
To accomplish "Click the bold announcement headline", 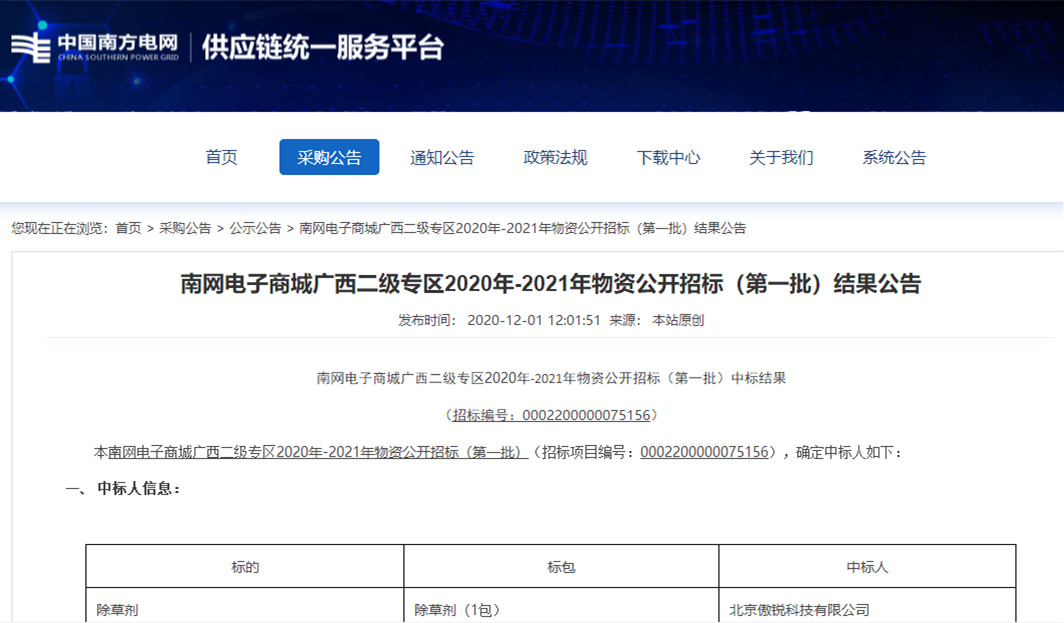I will [550, 284].
